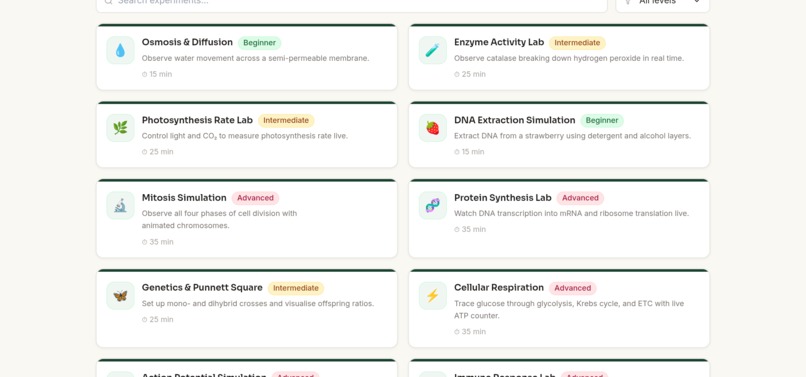Click the microscope icon for Mitosis Simulation
The image size is (806, 377).
click(x=120, y=206)
